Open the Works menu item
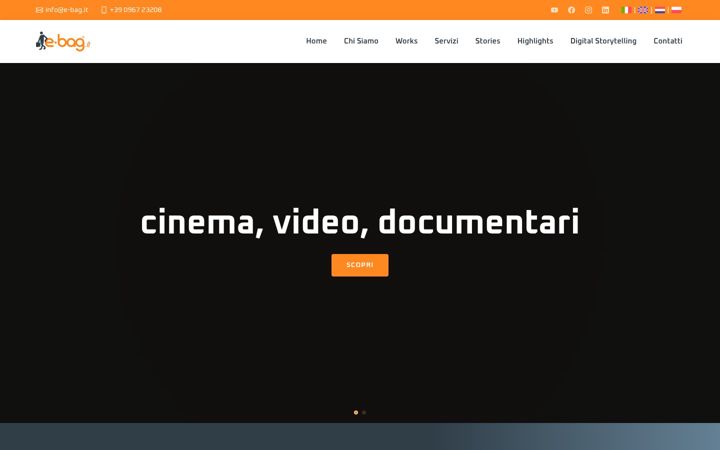Screen dimensions: 720x450 tap(406, 41)
